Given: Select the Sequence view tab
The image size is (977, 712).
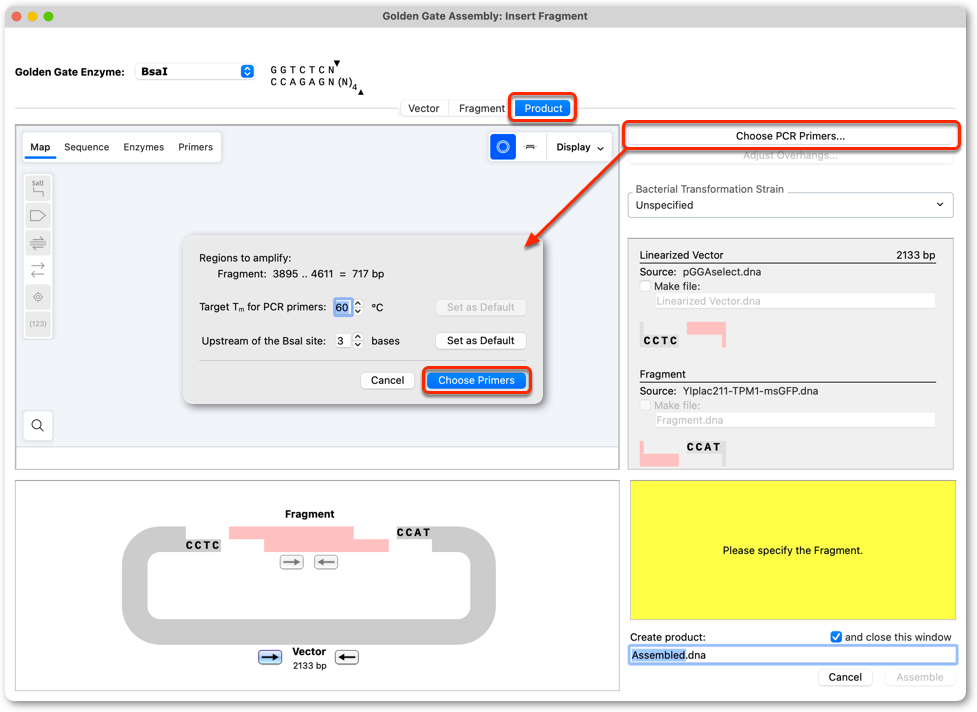Looking at the screenshot, I should 87,147.
